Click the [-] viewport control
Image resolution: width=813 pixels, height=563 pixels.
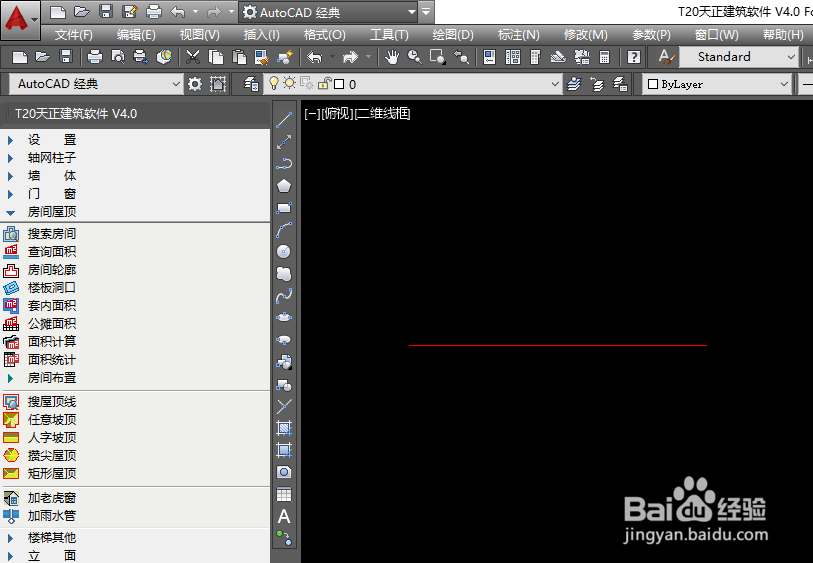[312, 114]
